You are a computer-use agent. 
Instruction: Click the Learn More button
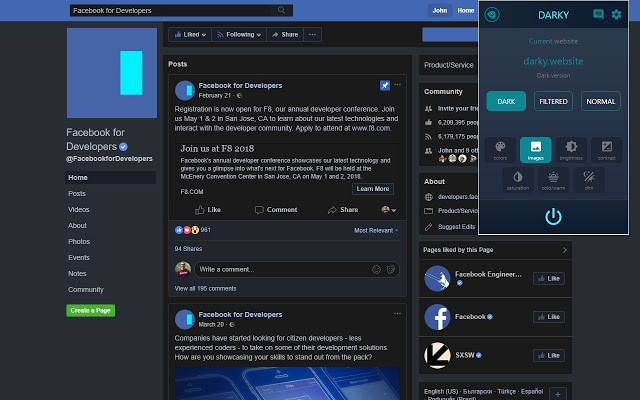(373, 189)
